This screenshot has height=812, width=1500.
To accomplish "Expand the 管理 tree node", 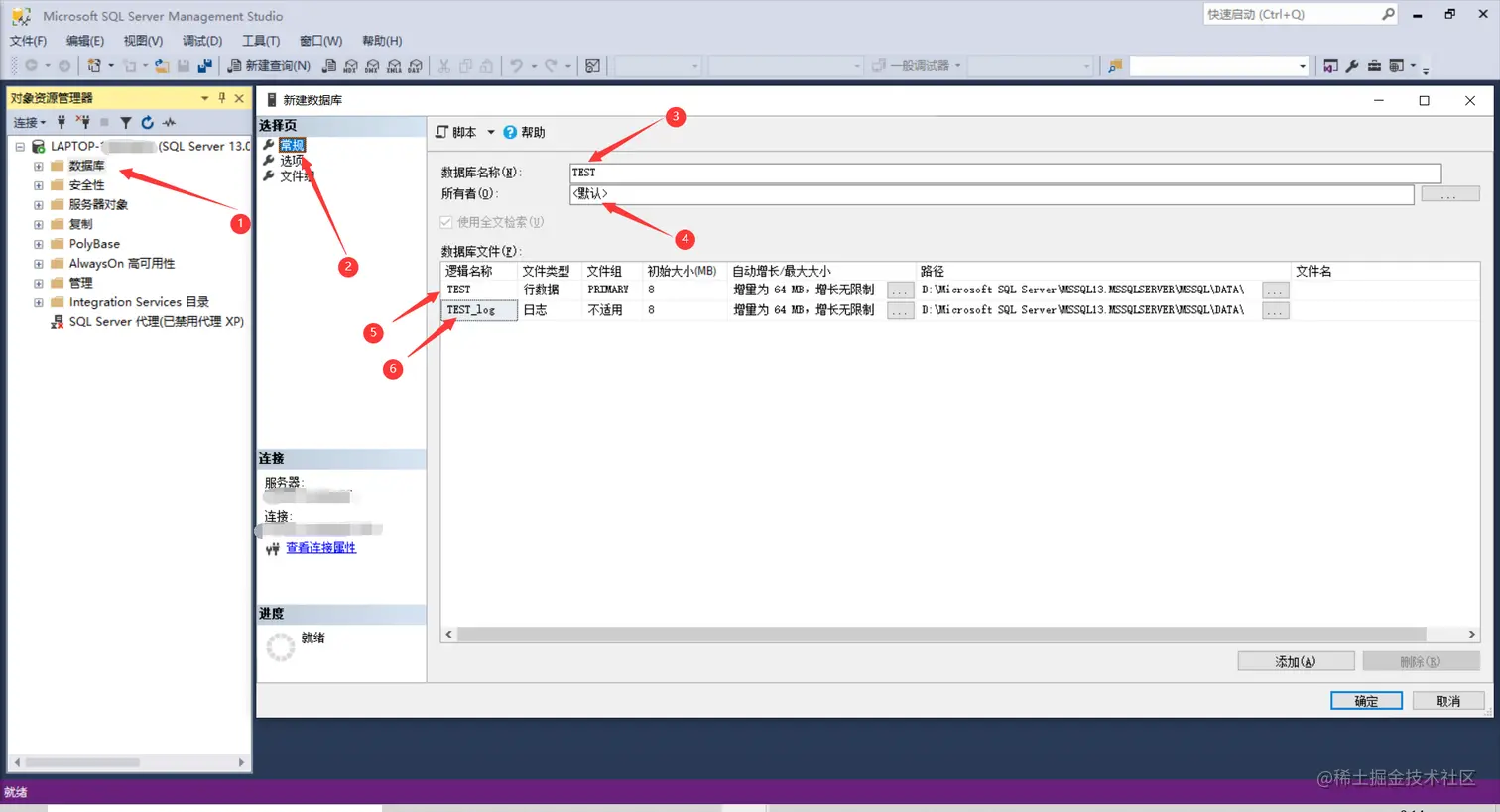I will (39, 283).
